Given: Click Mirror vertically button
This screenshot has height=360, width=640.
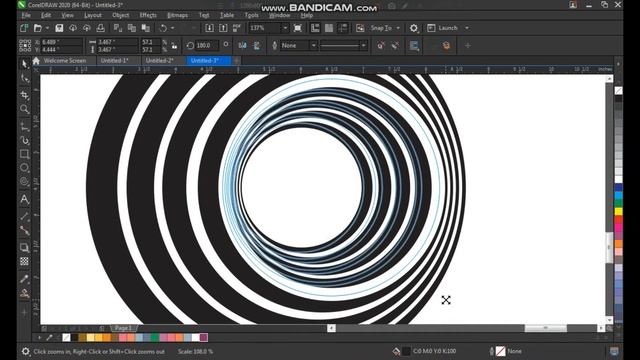Looking at the screenshot, I should pos(257,45).
